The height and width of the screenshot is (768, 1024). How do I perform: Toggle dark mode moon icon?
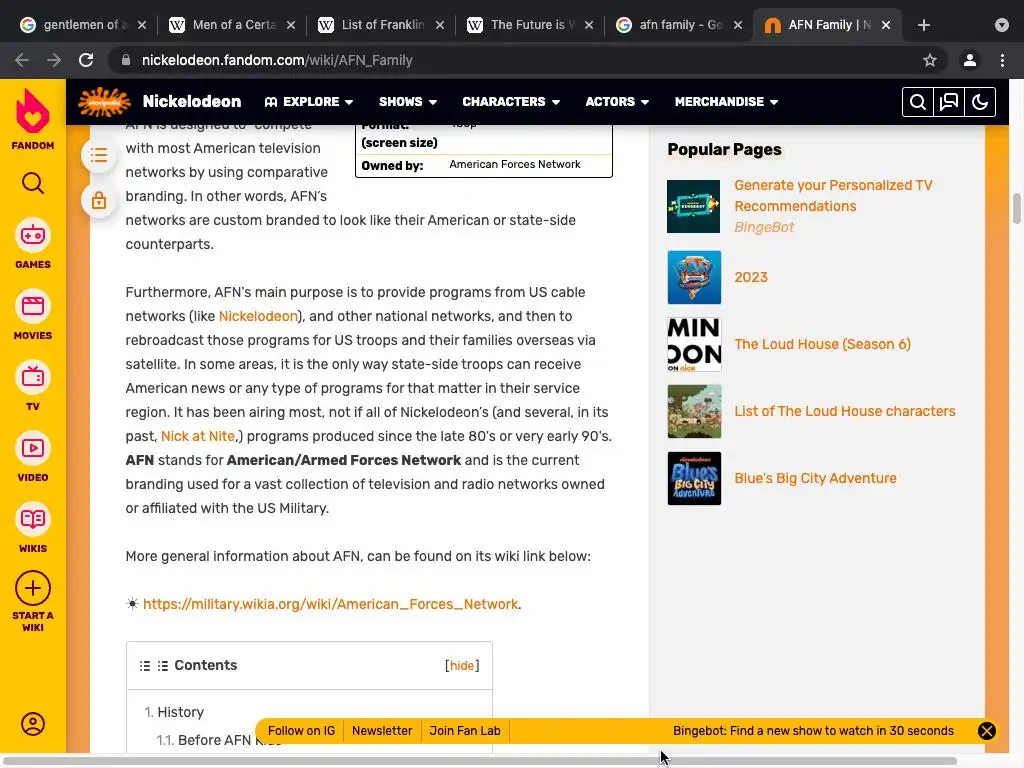click(980, 102)
